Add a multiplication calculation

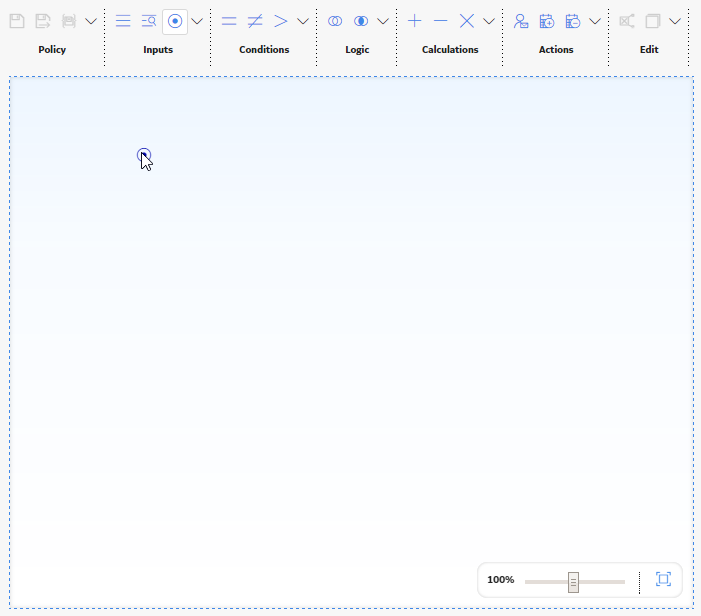click(467, 21)
